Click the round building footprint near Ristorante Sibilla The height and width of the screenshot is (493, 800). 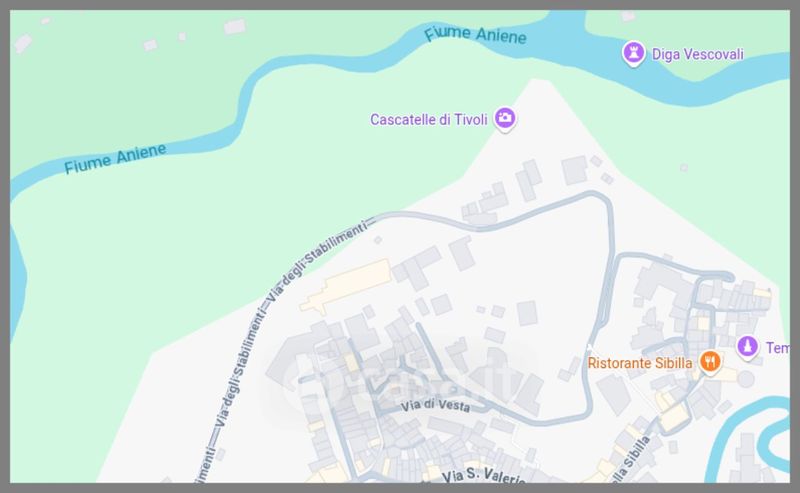[x=746, y=379]
